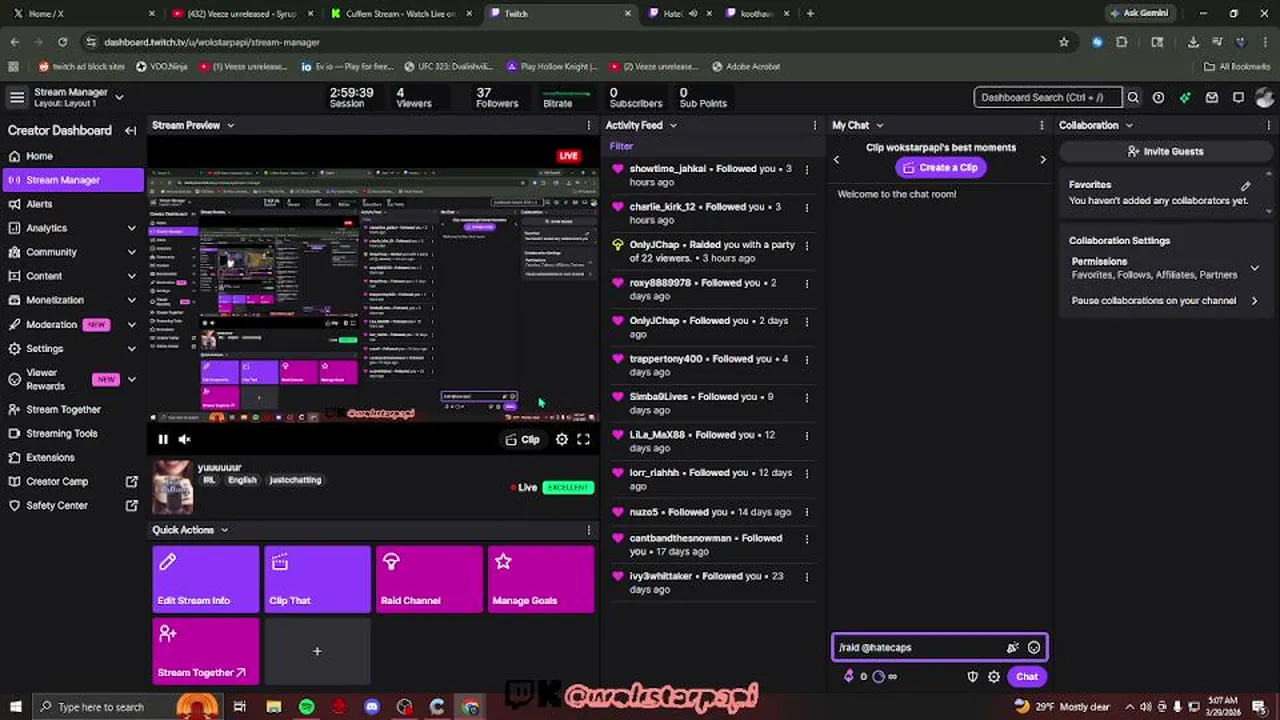Open the profile avatar menu
The image size is (1280, 720).
(x=1265, y=97)
